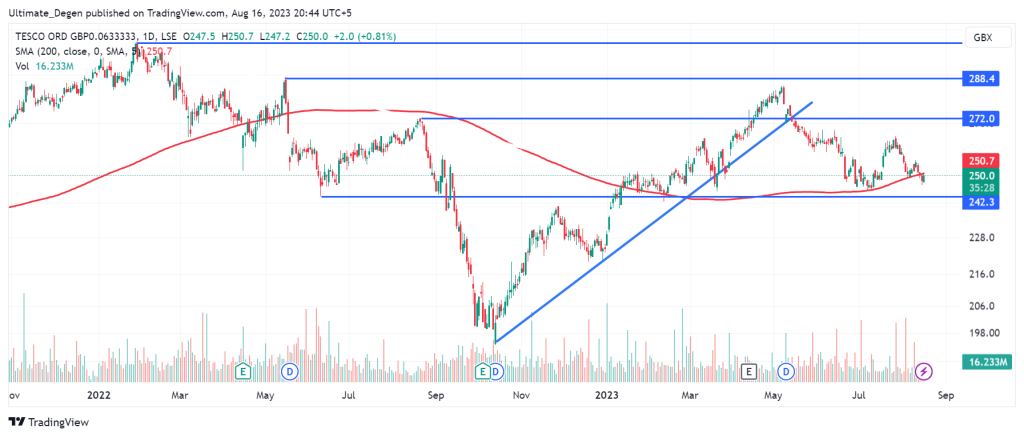1024x437 pixels.
Task: Click the dividend D marker near May 2022
Action: tap(288, 372)
